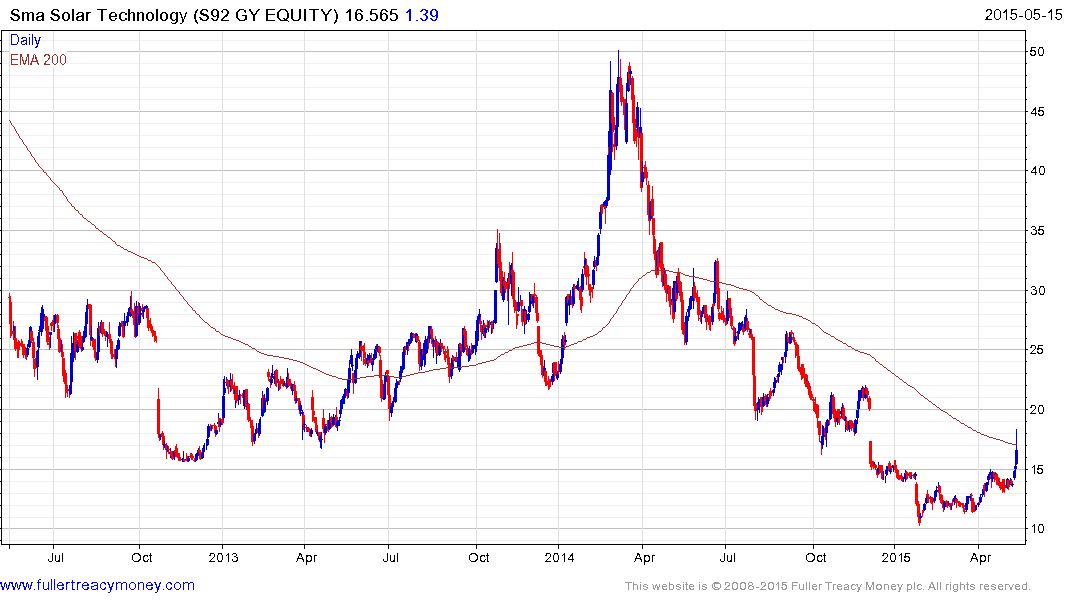Screen dimensions: 1075x600
Task: Click the 25 price axis label
Action: [x=1037, y=350]
